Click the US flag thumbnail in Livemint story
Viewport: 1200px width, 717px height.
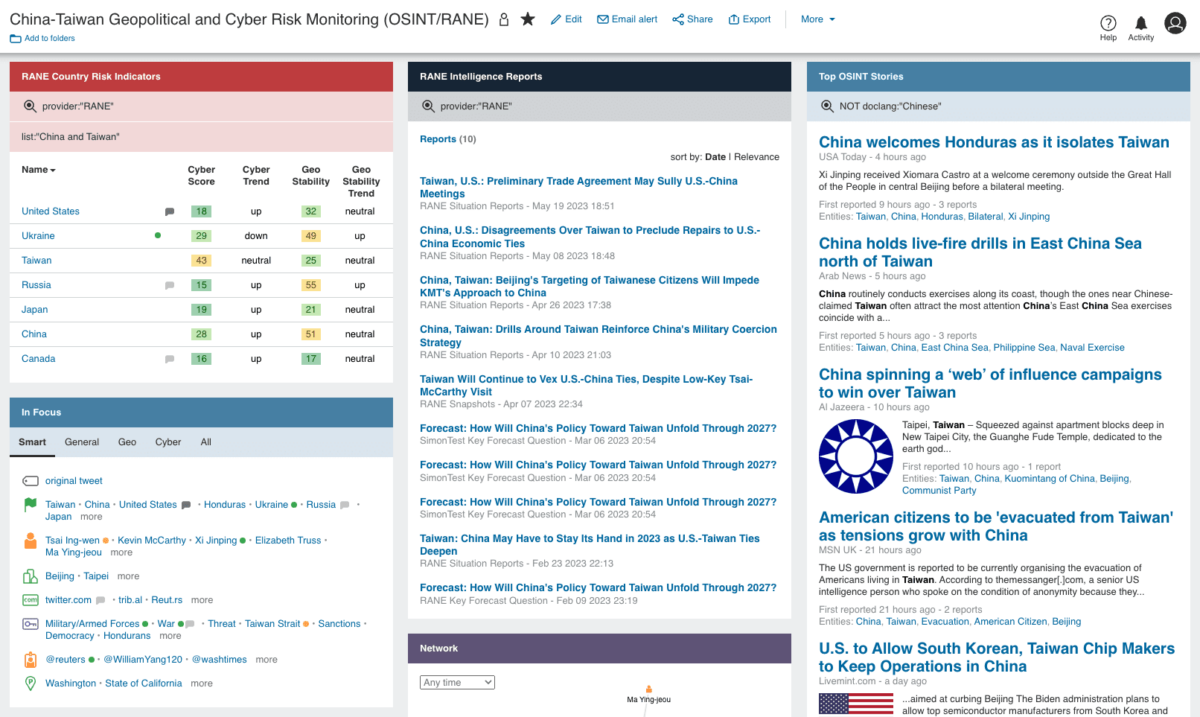click(856, 704)
